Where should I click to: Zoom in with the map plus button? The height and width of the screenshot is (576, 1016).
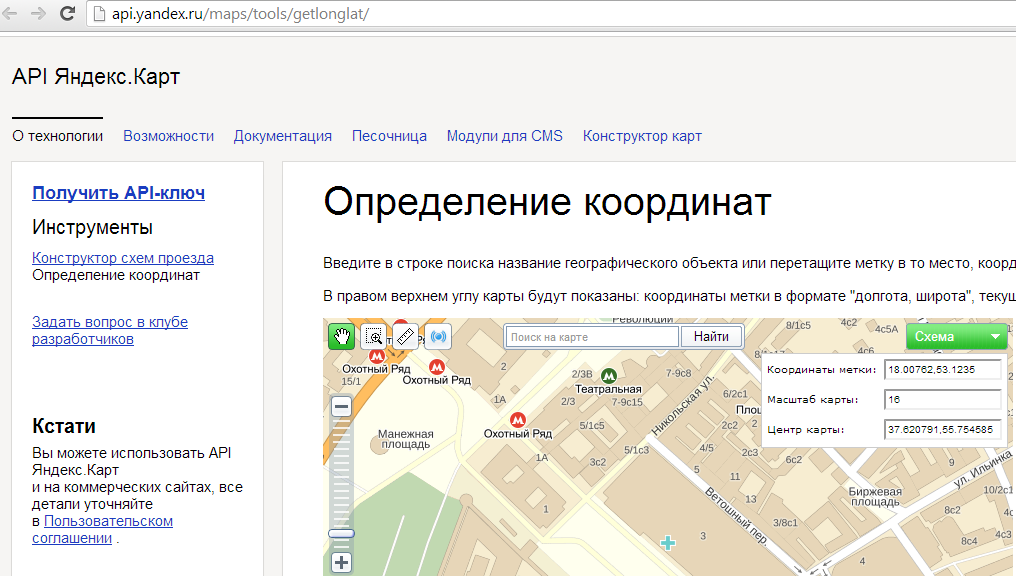coord(341,562)
